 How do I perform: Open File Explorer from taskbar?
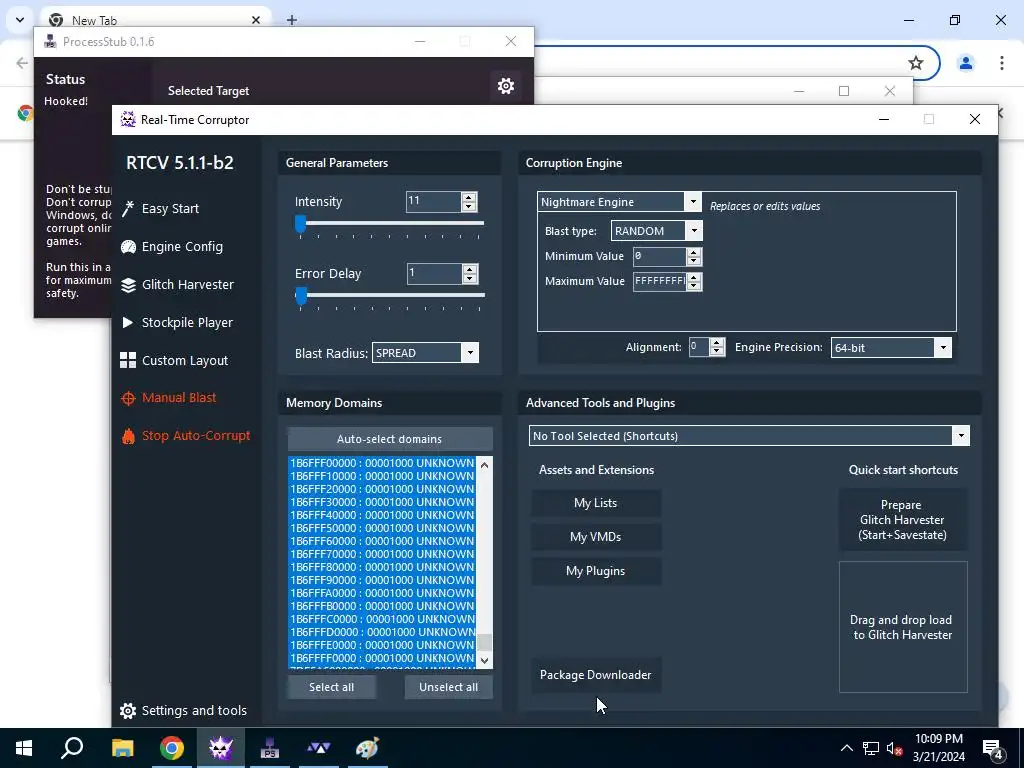pos(122,748)
